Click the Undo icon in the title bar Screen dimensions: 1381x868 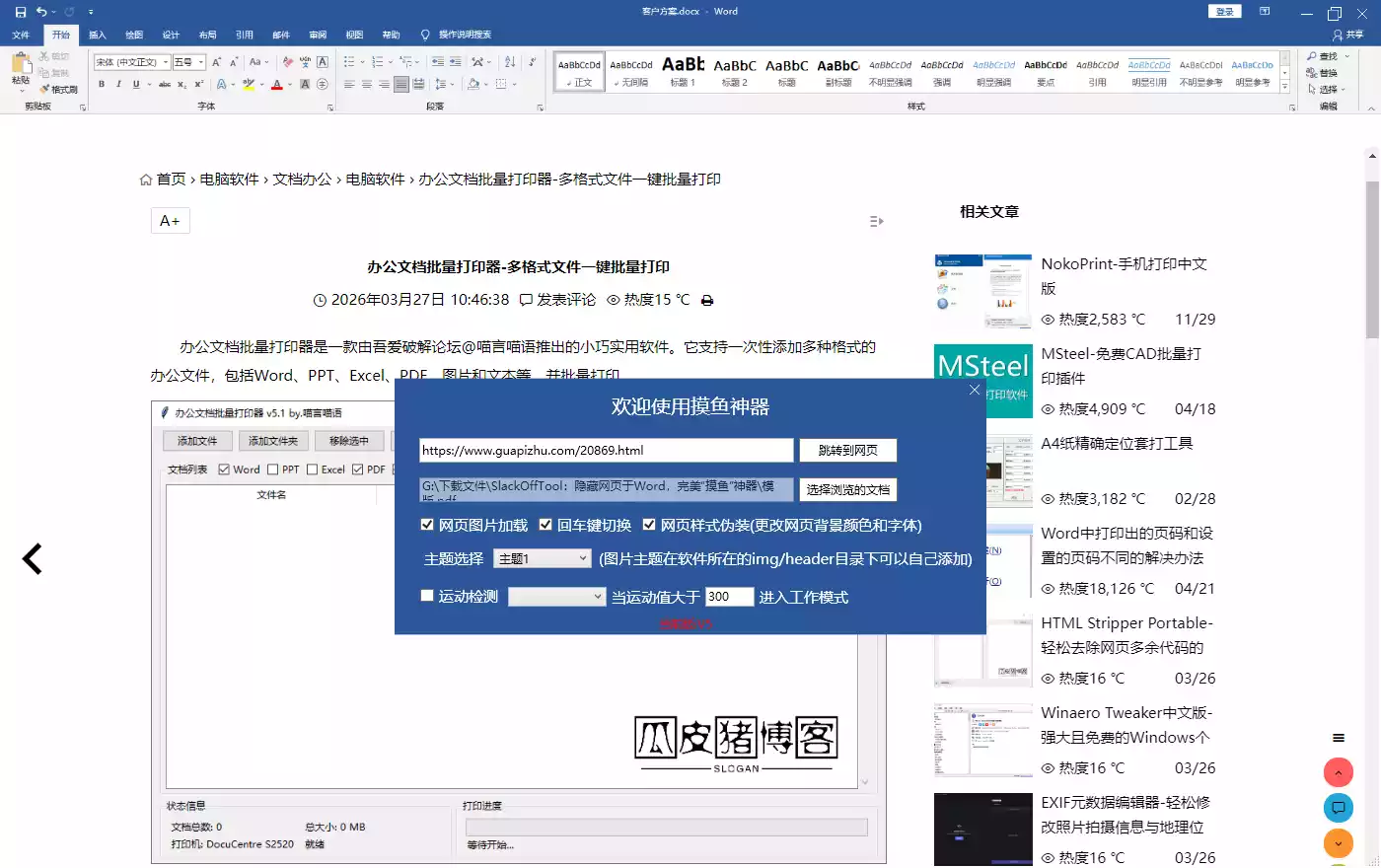[39, 11]
